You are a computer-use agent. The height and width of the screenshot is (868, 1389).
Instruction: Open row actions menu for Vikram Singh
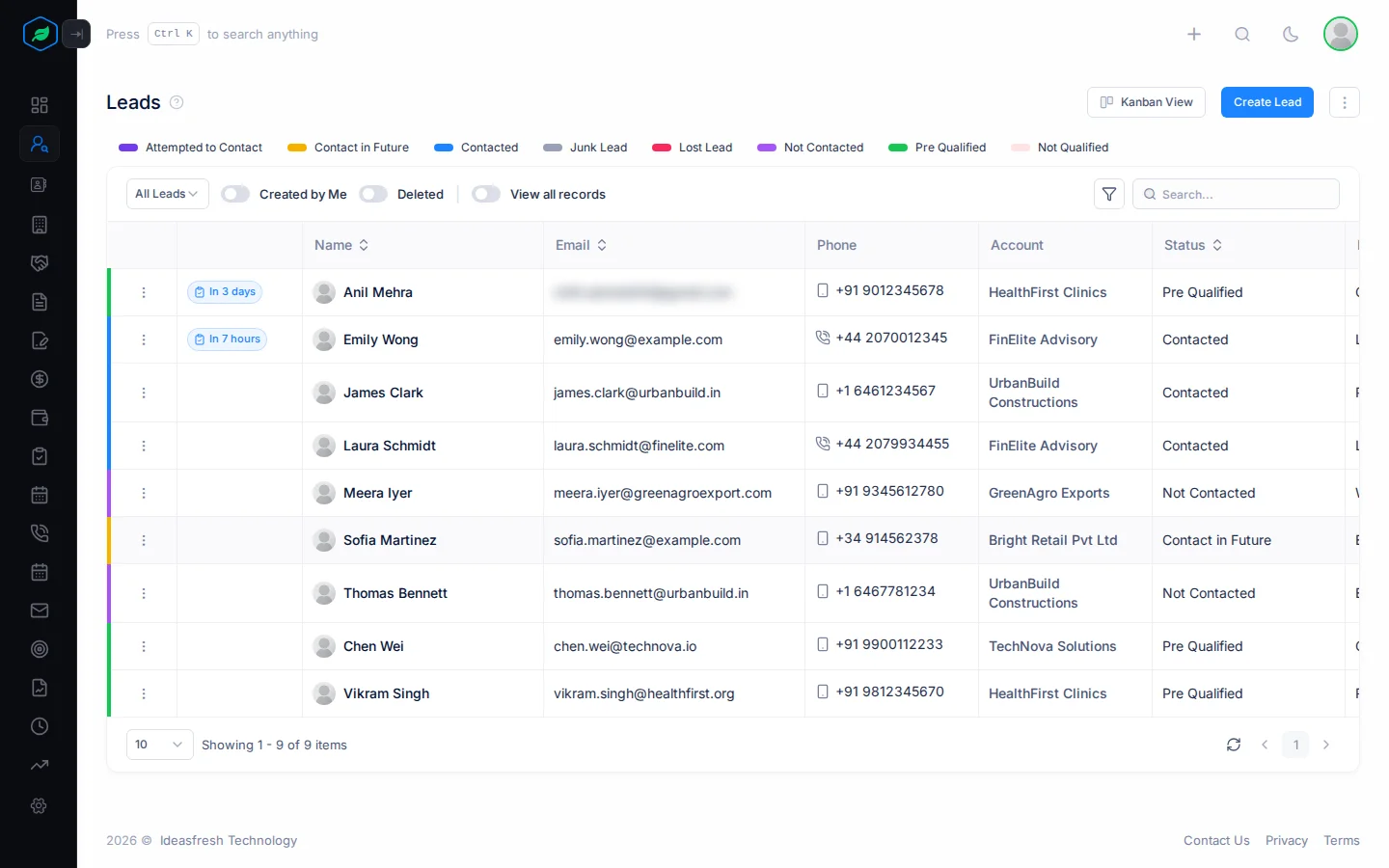pyautogui.click(x=144, y=693)
